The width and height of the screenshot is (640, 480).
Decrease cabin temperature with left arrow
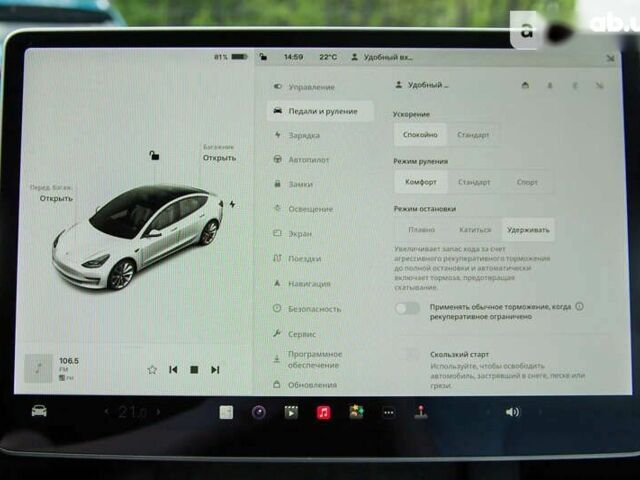[106, 412]
